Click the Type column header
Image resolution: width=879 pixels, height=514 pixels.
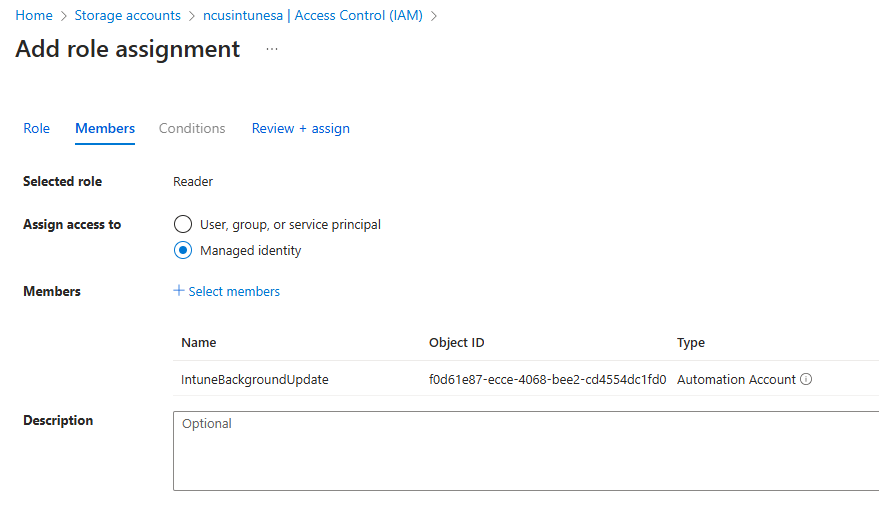690,342
